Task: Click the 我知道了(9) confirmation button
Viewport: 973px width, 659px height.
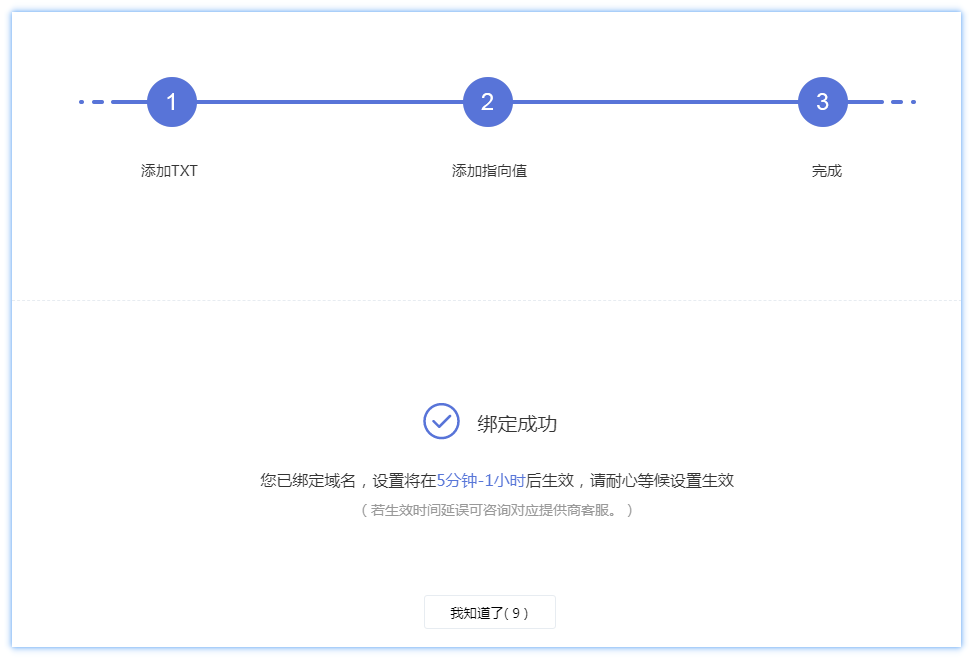Action: (489, 612)
